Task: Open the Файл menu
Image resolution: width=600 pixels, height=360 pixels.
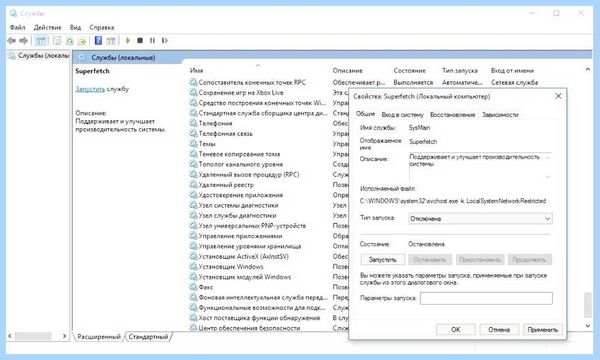Action: pos(18,28)
